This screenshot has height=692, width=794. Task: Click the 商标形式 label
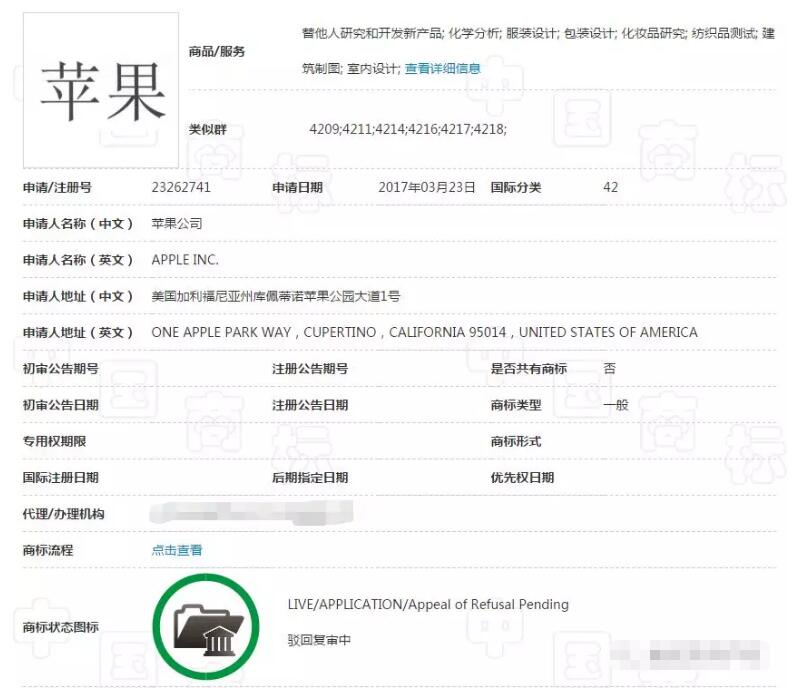pos(515,441)
